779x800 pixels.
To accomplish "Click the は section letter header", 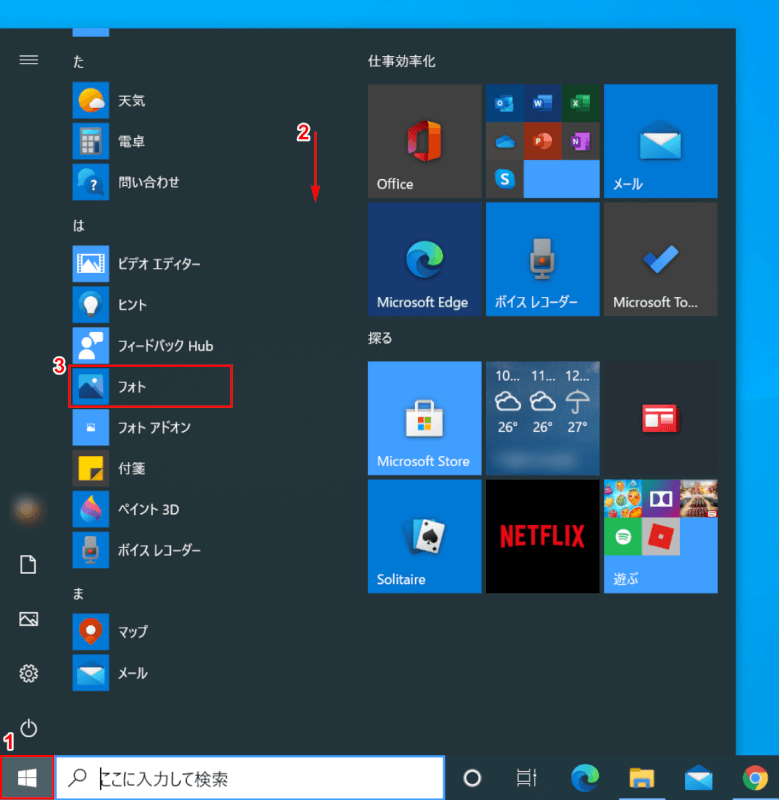I will [x=78, y=226].
